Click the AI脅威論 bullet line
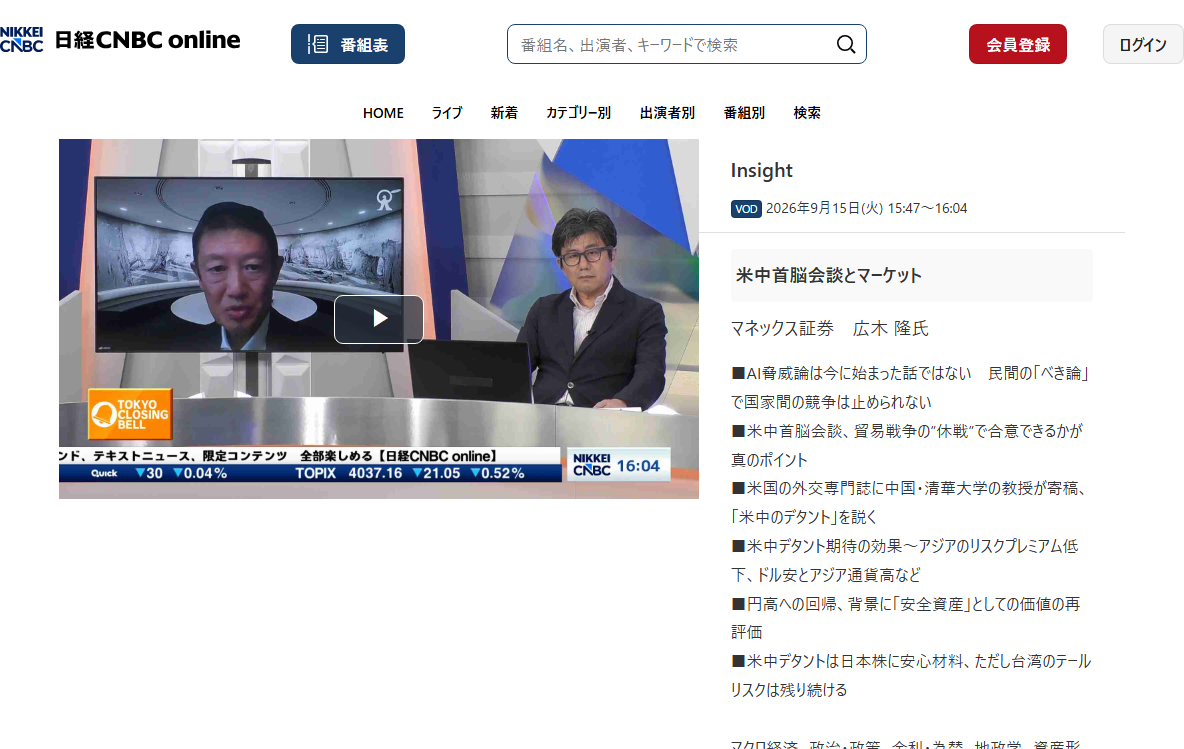This screenshot has height=749, width=1184. coord(910,387)
